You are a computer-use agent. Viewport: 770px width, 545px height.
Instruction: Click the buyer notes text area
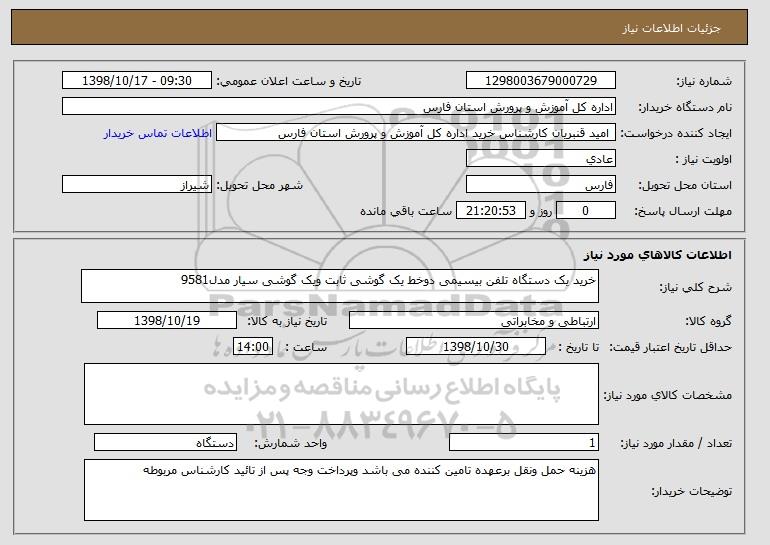(x=341, y=490)
